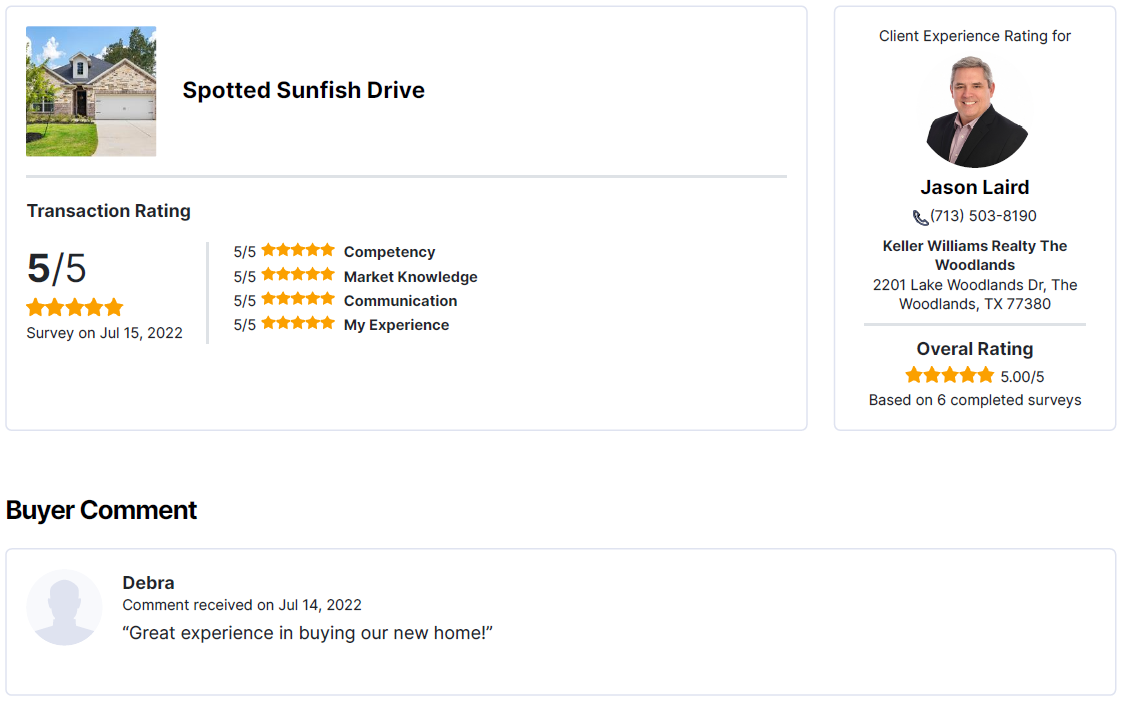Click the Based on 6 completed surveys text
Image resolution: width=1123 pixels, height=702 pixels.
[975, 400]
